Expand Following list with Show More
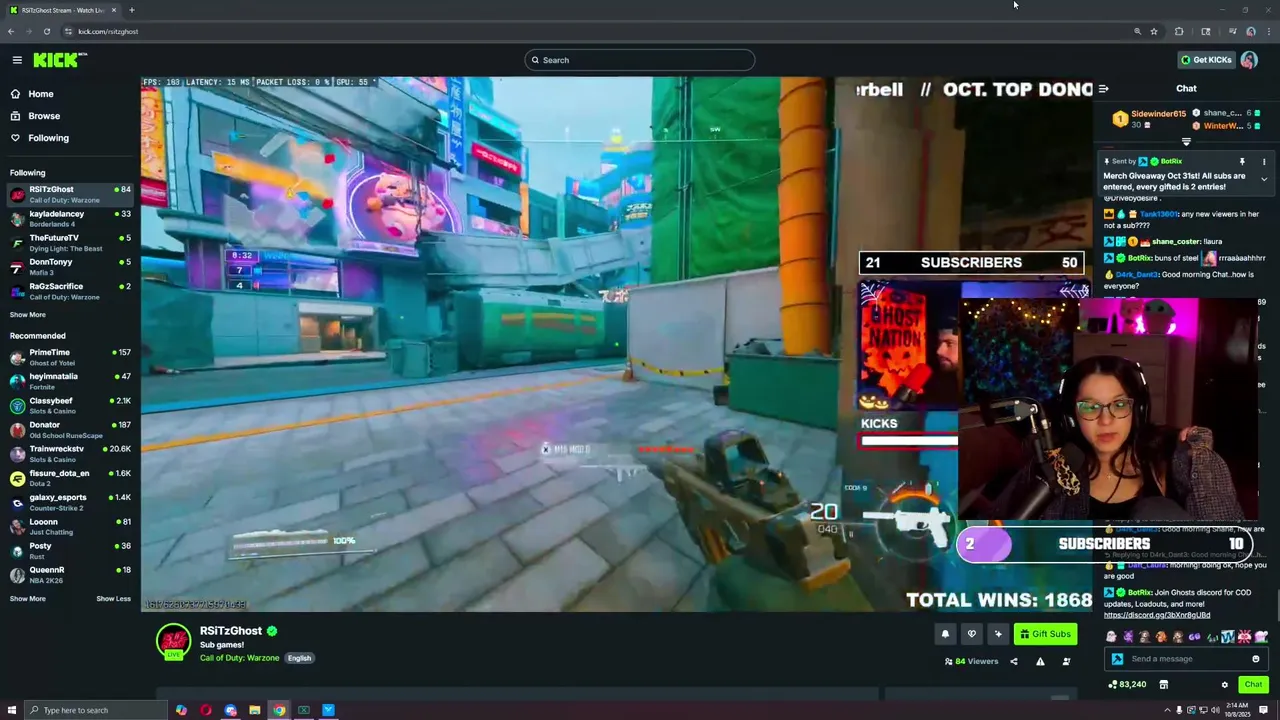 coord(28,315)
